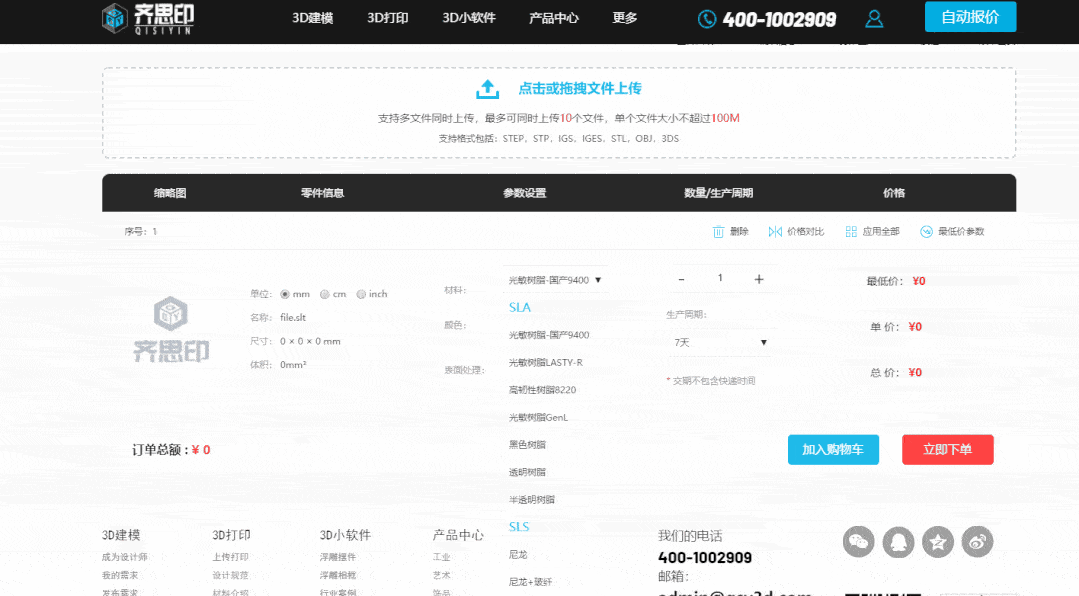Open the 产品中心 navigation menu
This screenshot has width=1079, height=596.
click(x=553, y=18)
